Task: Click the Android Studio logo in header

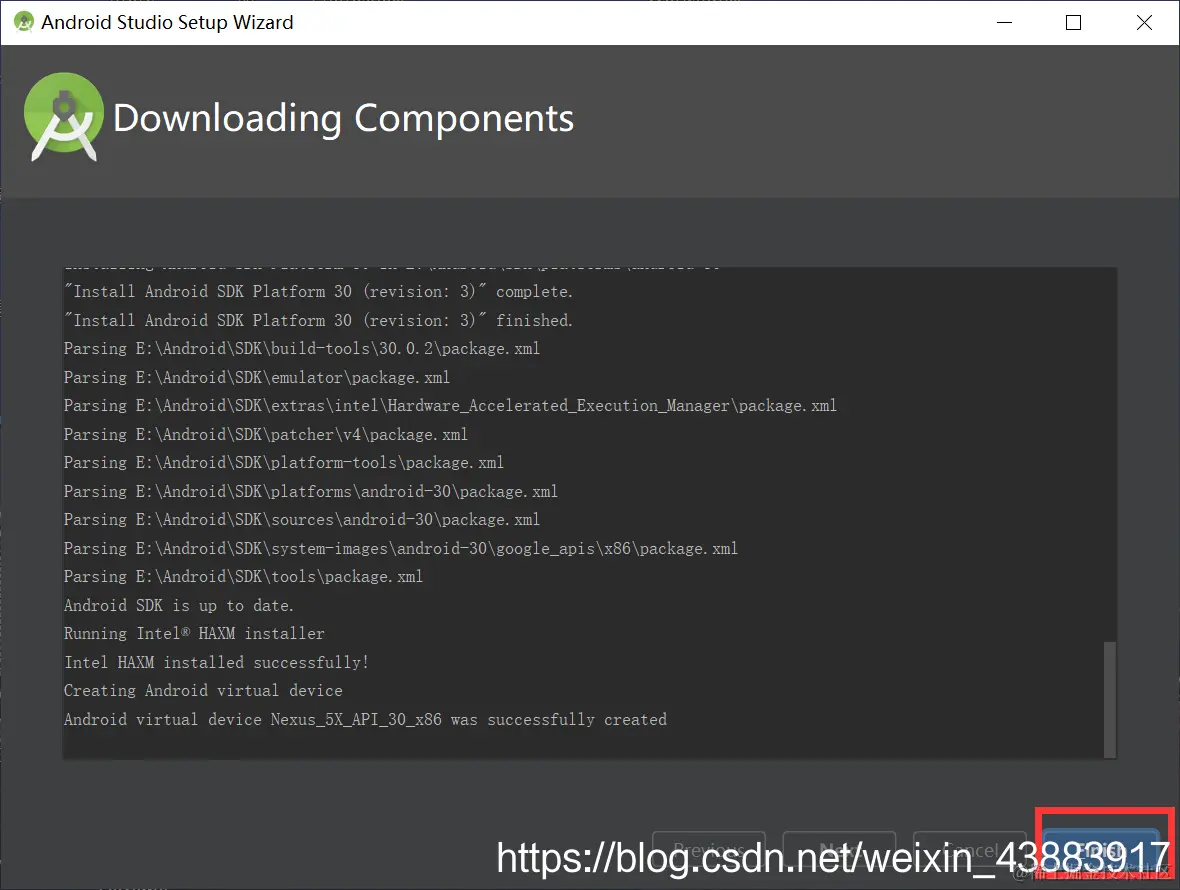Action: [64, 117]
